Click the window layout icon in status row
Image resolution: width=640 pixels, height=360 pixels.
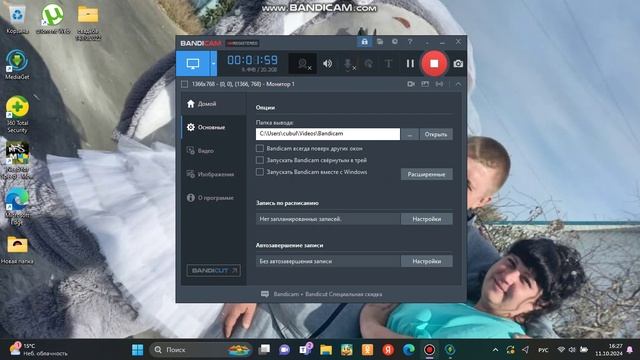pos(425,84)
